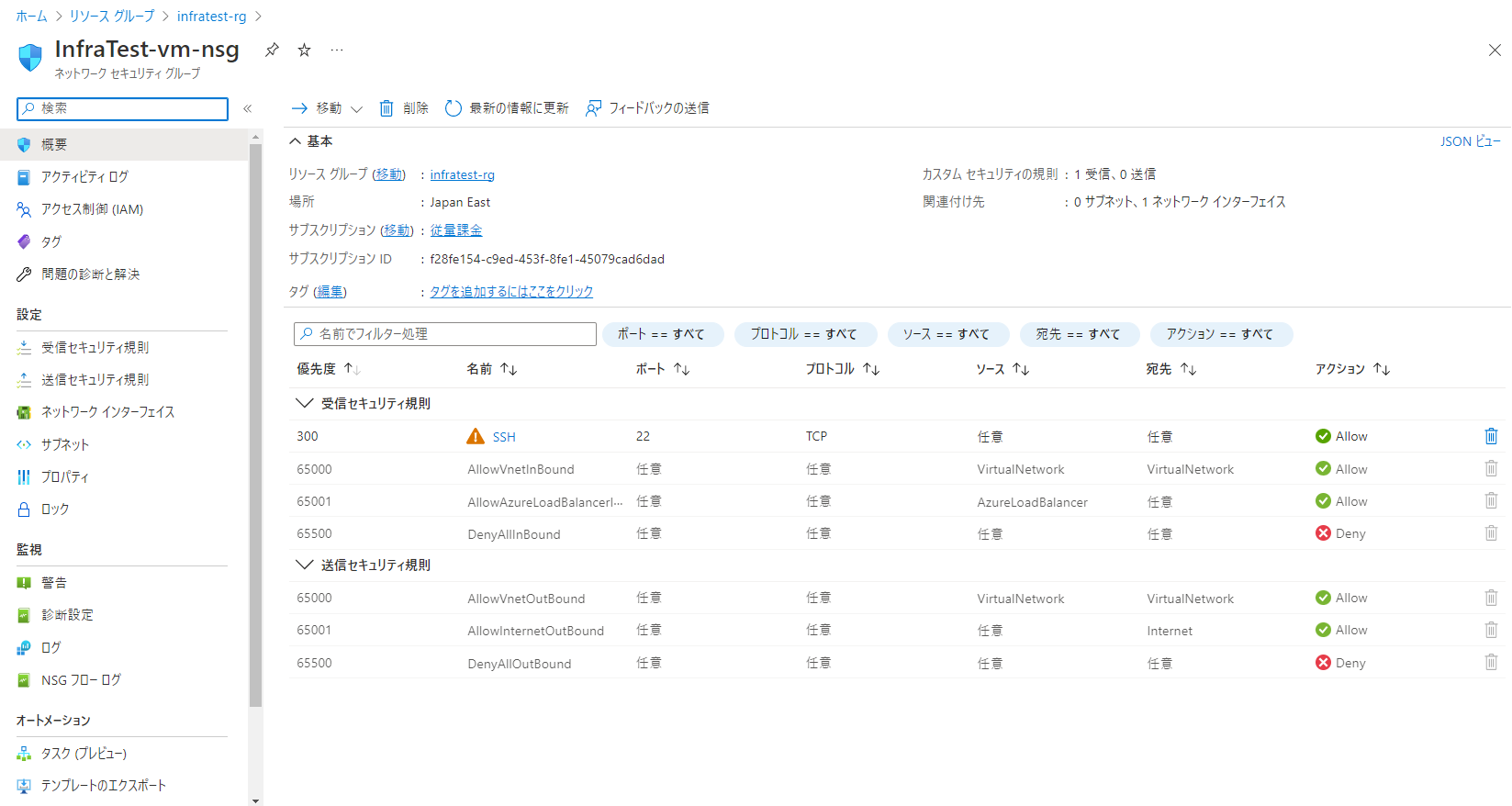Image resolution: width=1512 pixels, height=806 pixels.
Task: Click the ログ icon in the 監視 section
Action: [x=24, y=647]
